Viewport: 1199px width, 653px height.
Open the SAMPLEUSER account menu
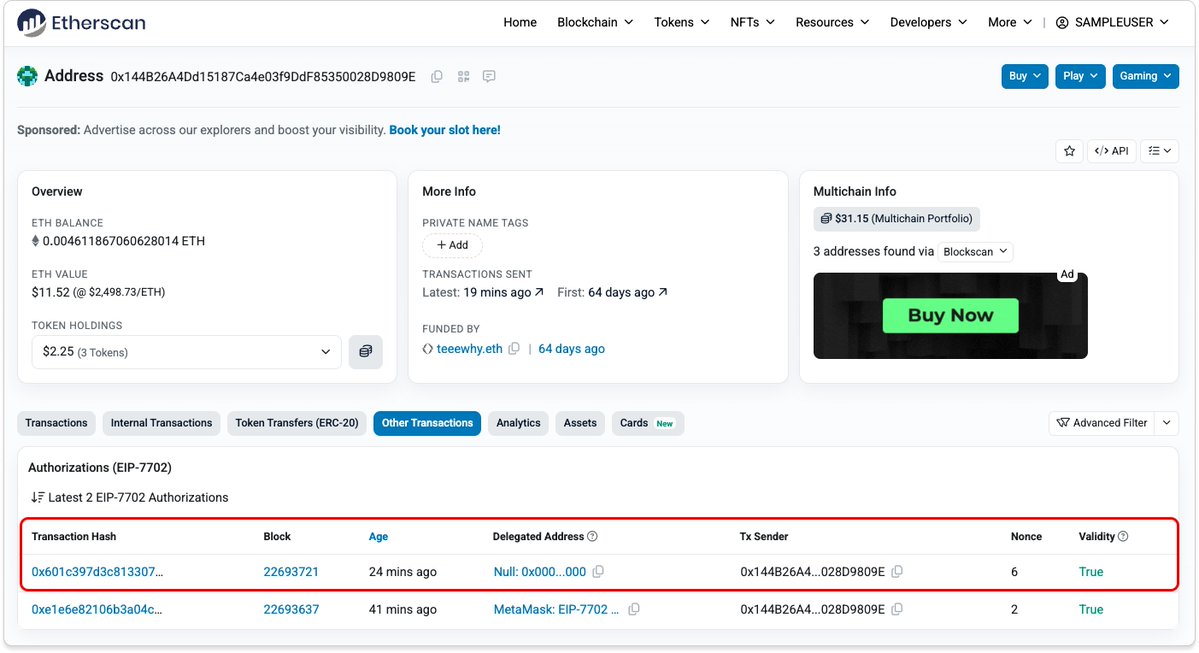[1113, 22]
